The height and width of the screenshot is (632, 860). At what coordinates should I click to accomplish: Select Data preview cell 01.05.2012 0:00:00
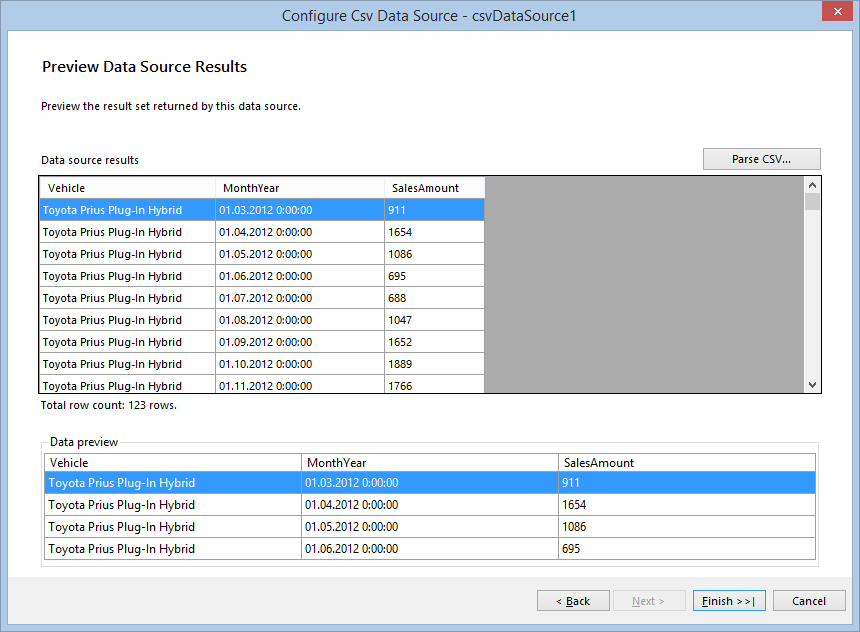pos(429,527)
